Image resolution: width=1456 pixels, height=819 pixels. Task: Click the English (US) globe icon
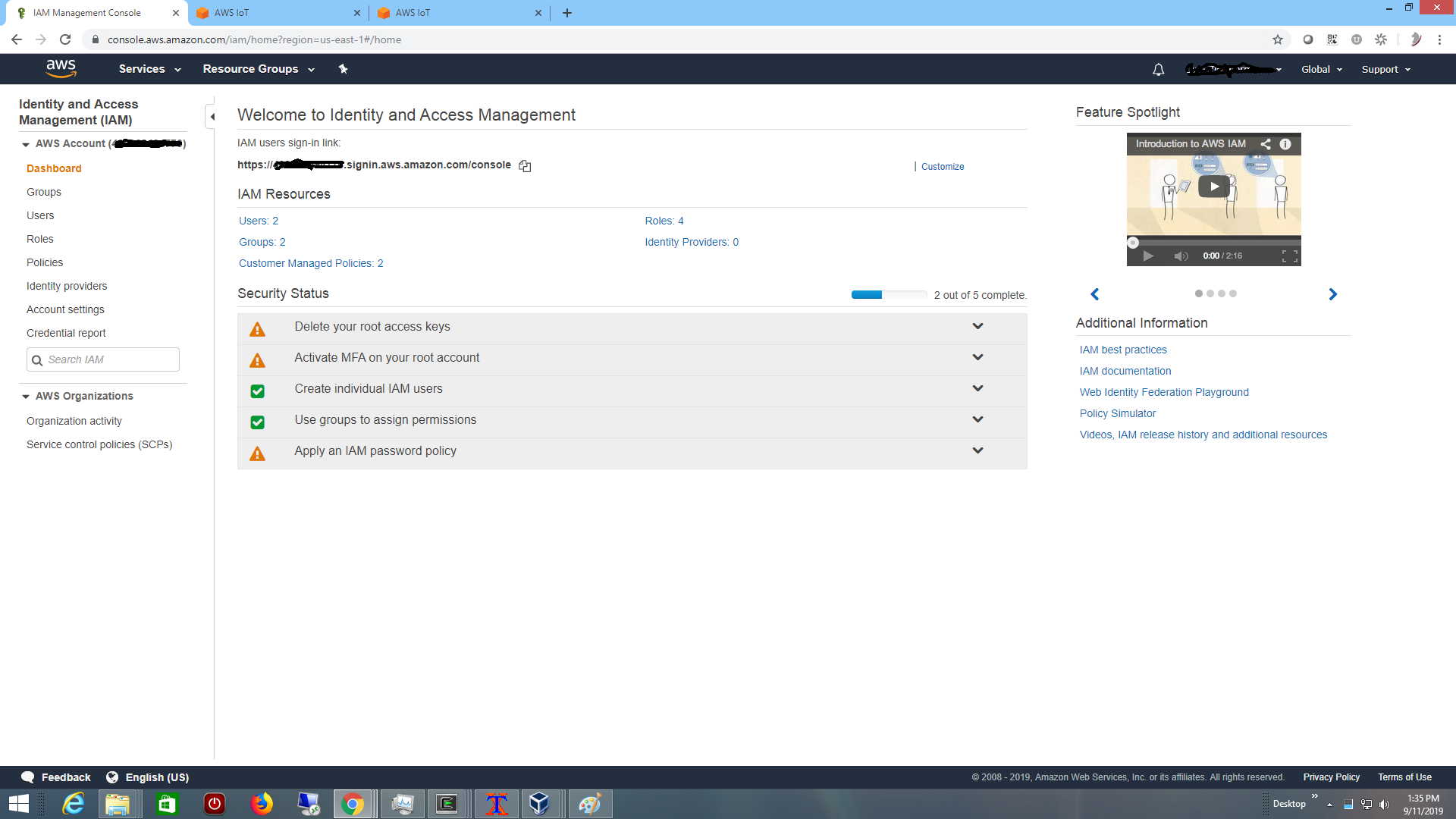[112, 777]
